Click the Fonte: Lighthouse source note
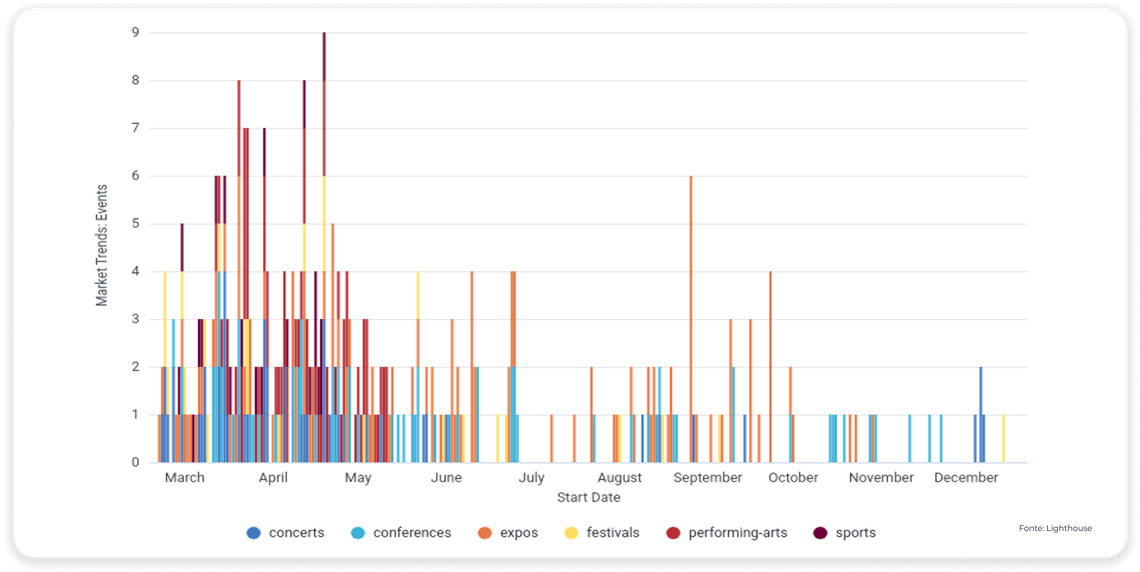 (1056, 528)
